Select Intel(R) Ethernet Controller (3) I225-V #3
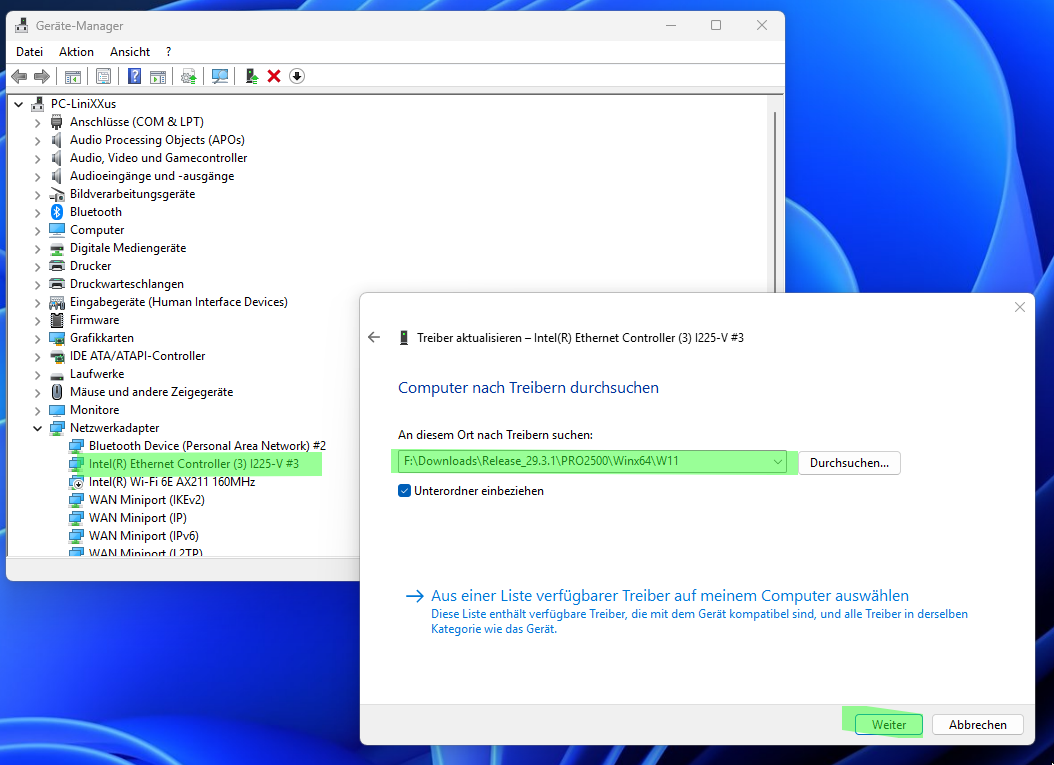The height and width of the screenshot is (765, 1054). pos(194,464)
